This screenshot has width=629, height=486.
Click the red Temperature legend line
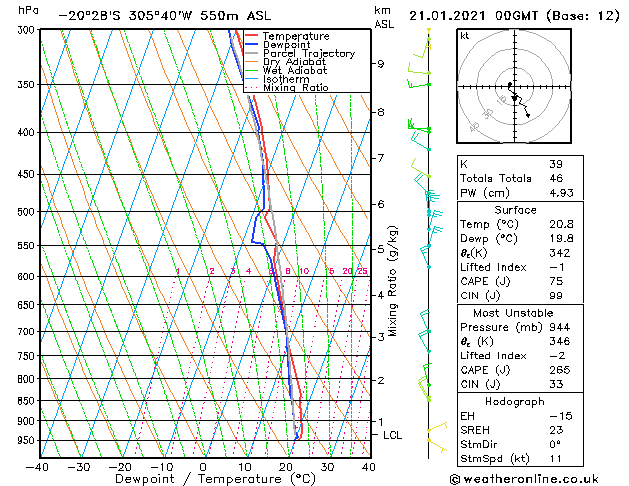tap(252, 36)
